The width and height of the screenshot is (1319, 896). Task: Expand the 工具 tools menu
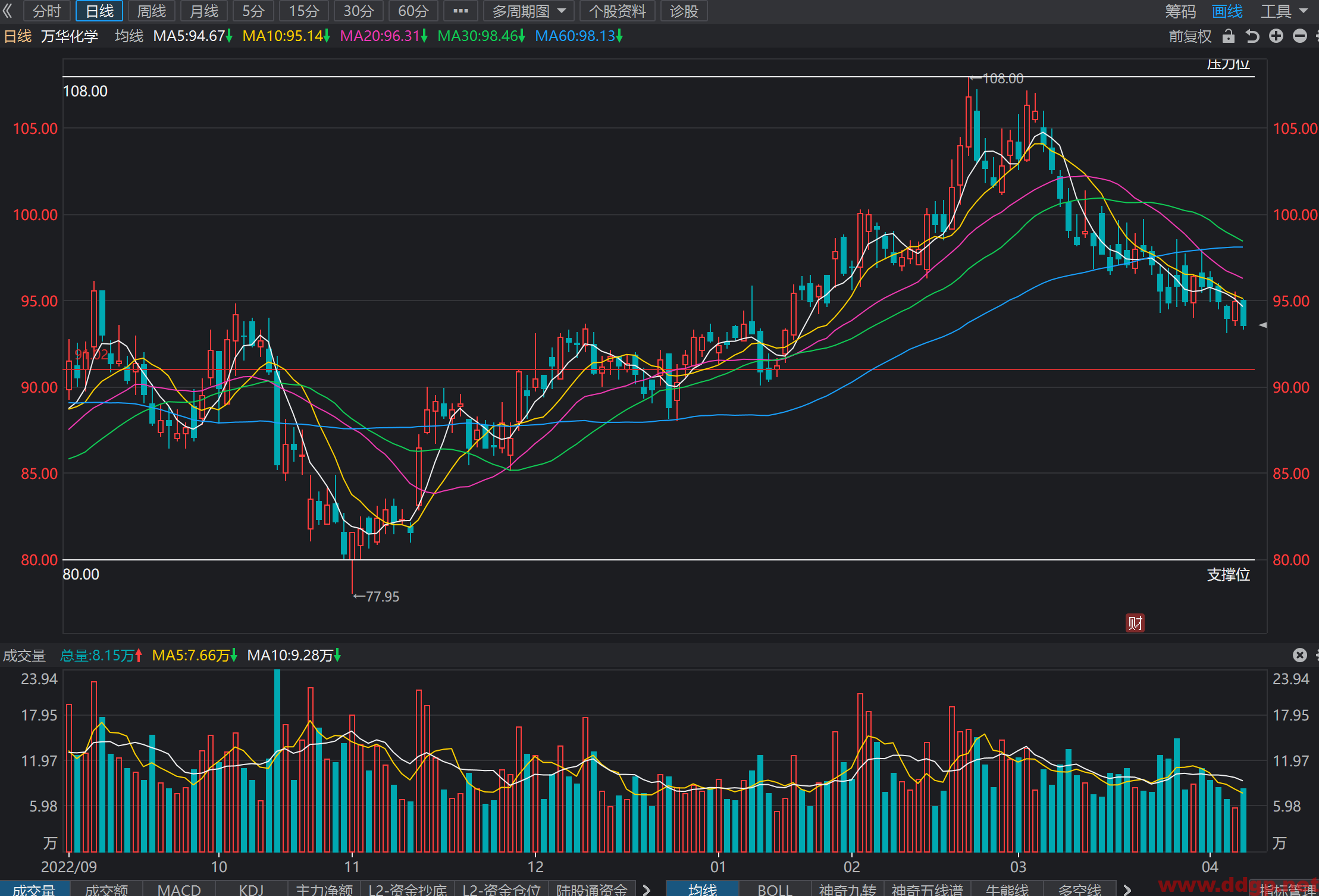coord(1283,11)
